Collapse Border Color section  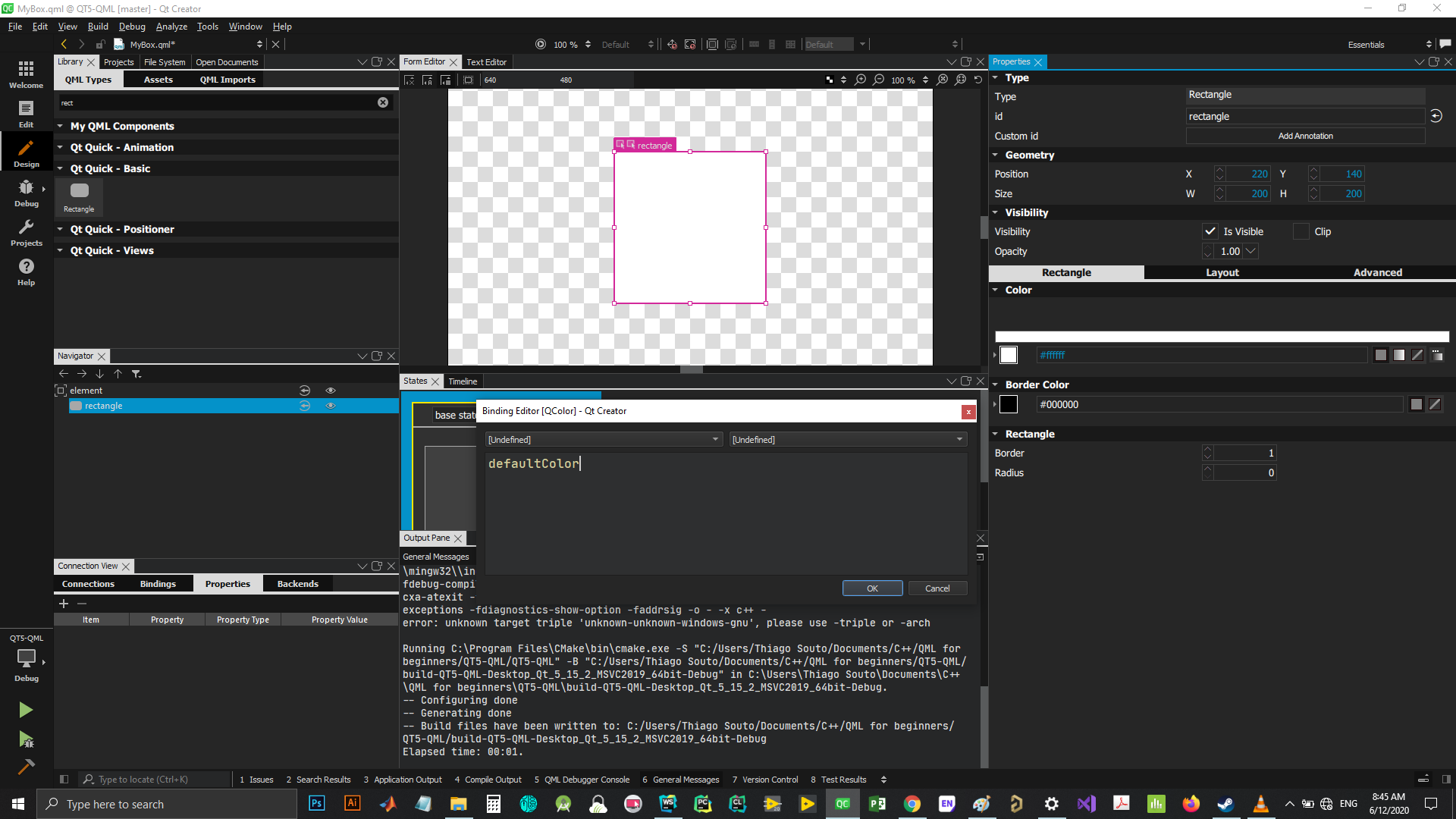point(995,384)
